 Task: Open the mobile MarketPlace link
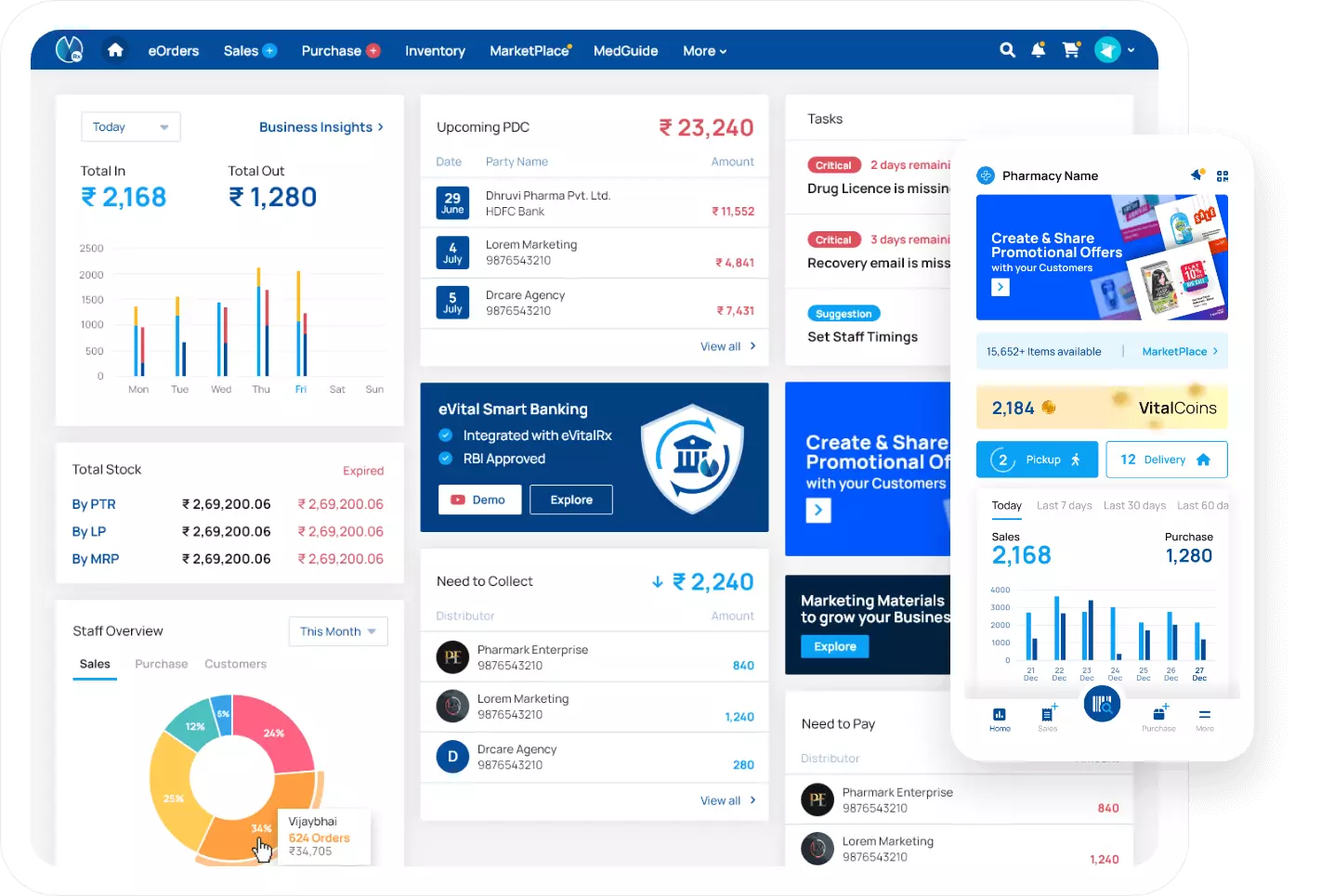(1180, 351)
